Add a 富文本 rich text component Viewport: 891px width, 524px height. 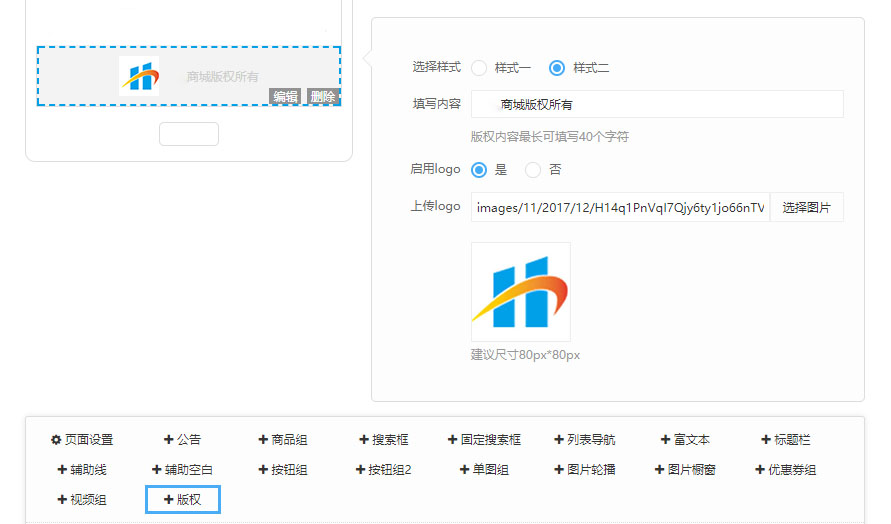(685, 439)
